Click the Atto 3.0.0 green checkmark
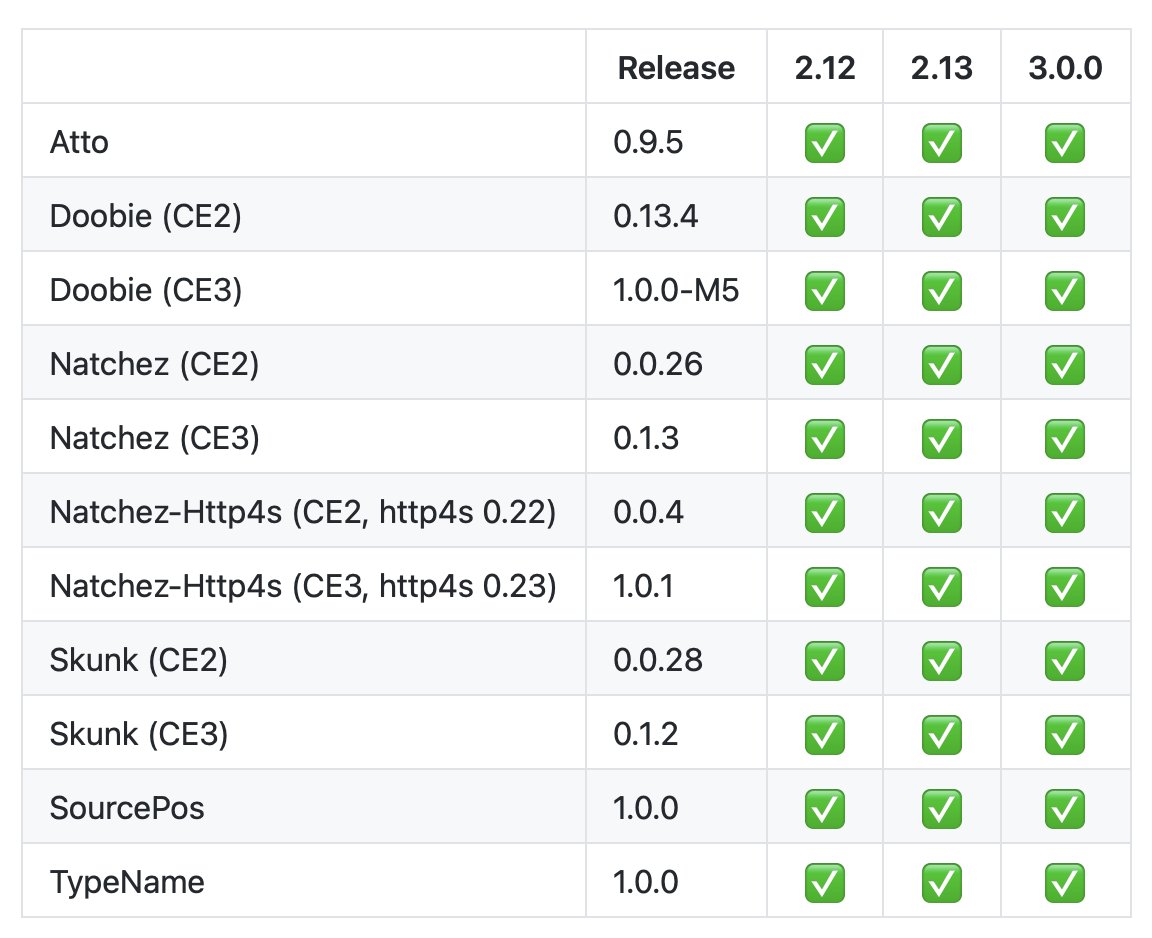 point(1065,142)
